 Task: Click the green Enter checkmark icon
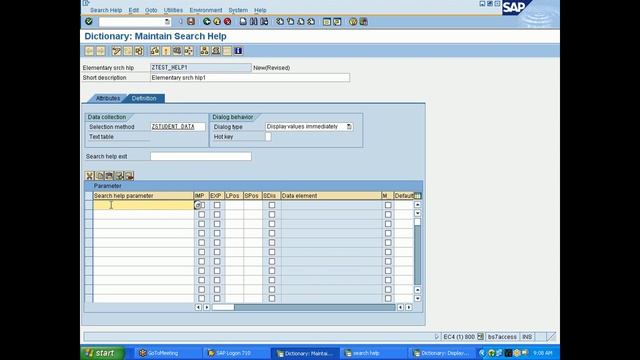click(89, 22)
